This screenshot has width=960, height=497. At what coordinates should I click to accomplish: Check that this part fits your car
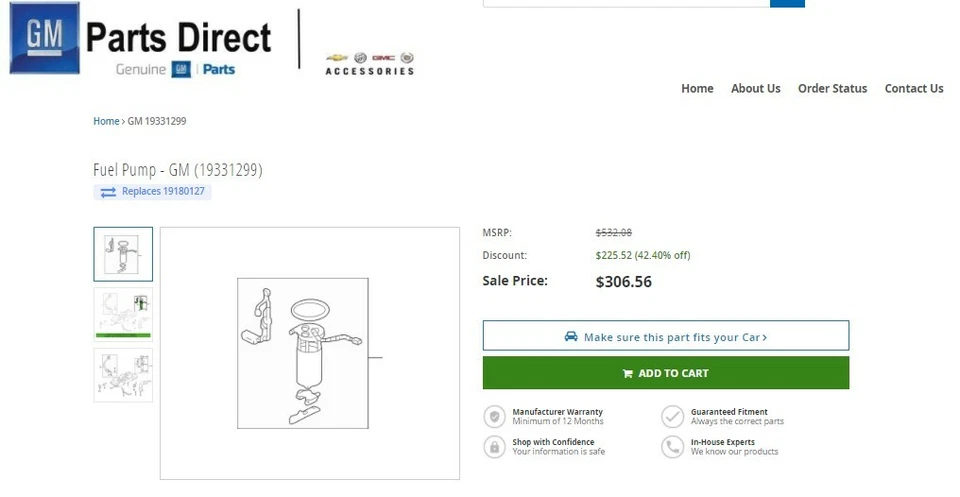click(666, 337)
